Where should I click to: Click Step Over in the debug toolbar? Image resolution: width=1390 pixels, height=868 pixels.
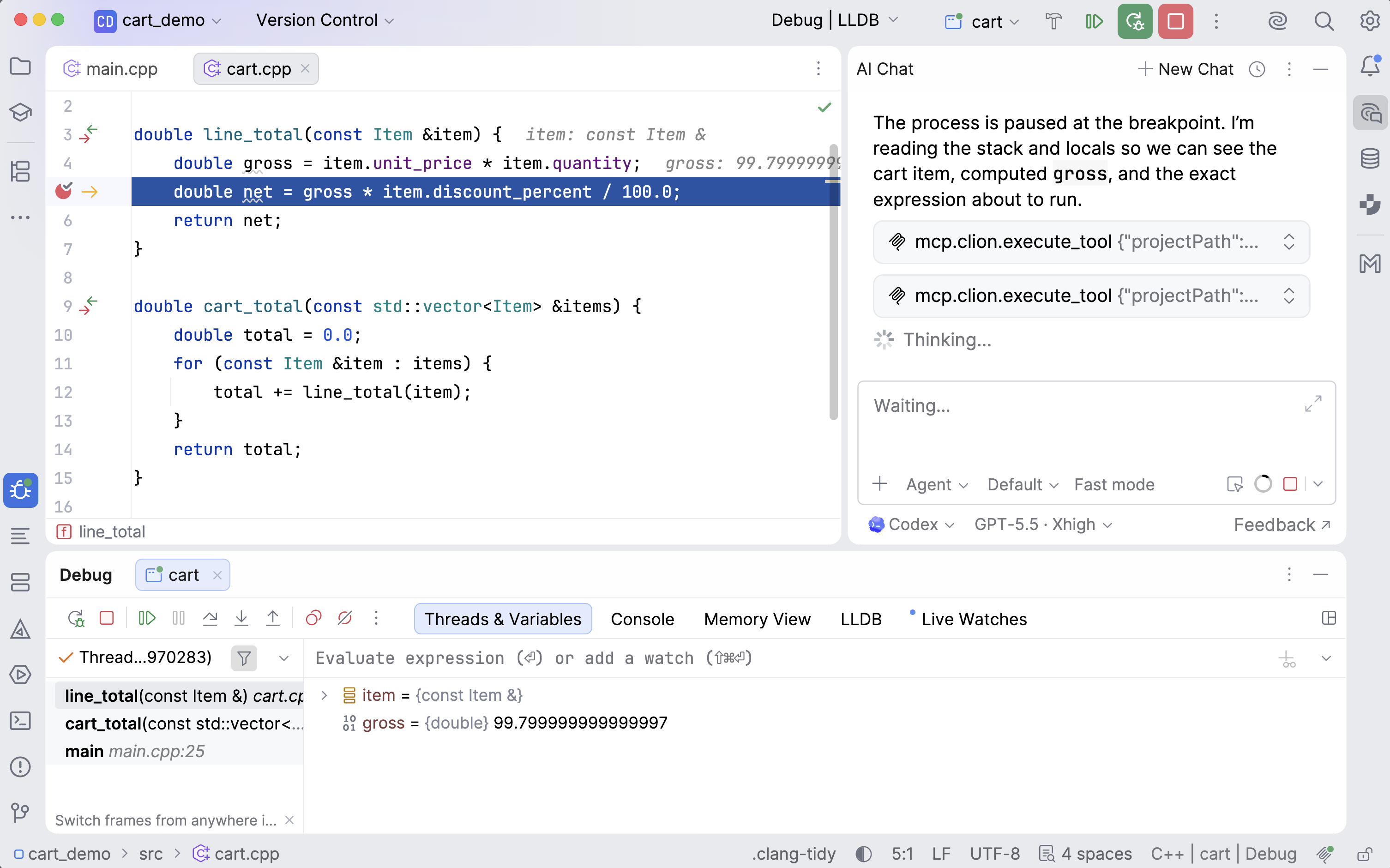click(210, 618)
